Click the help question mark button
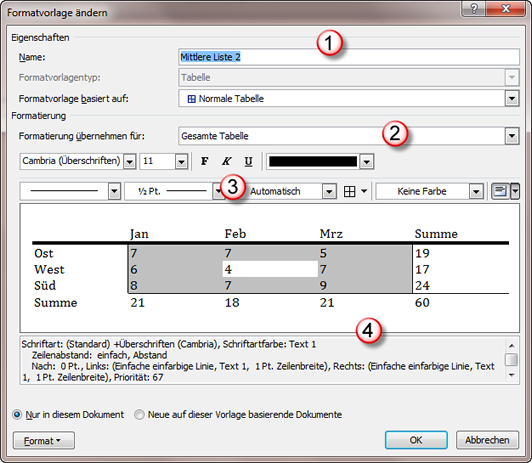 tap(474, 8)
